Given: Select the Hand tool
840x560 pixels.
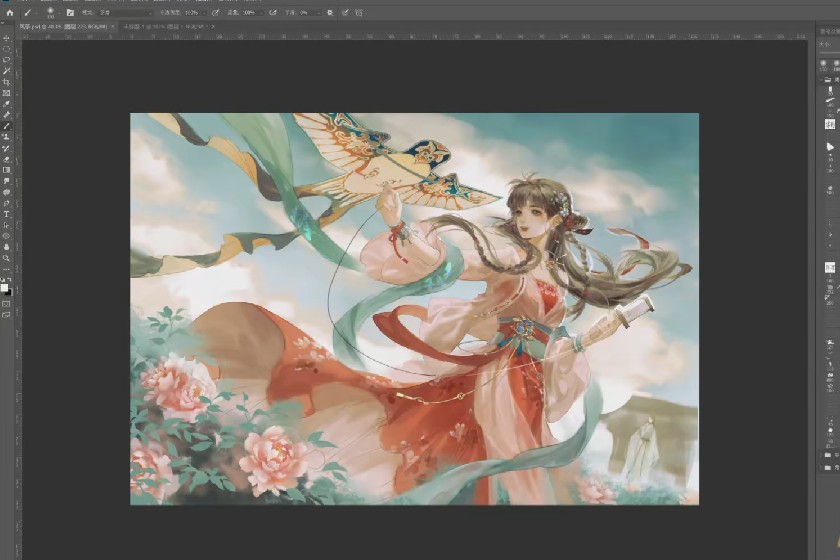Looking at the screenshot, I should (6, 247).
